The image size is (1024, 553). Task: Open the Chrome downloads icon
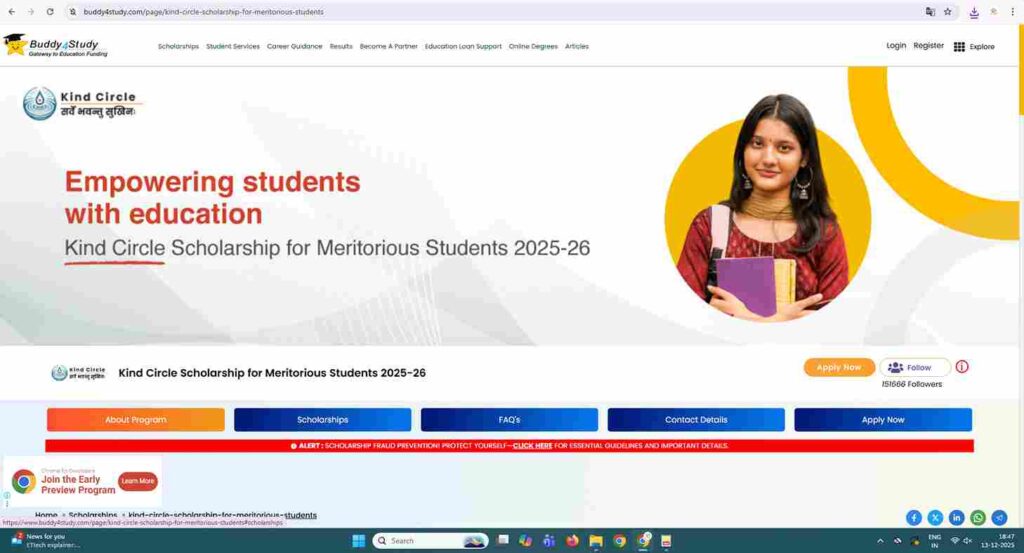[x=974, y=12]
